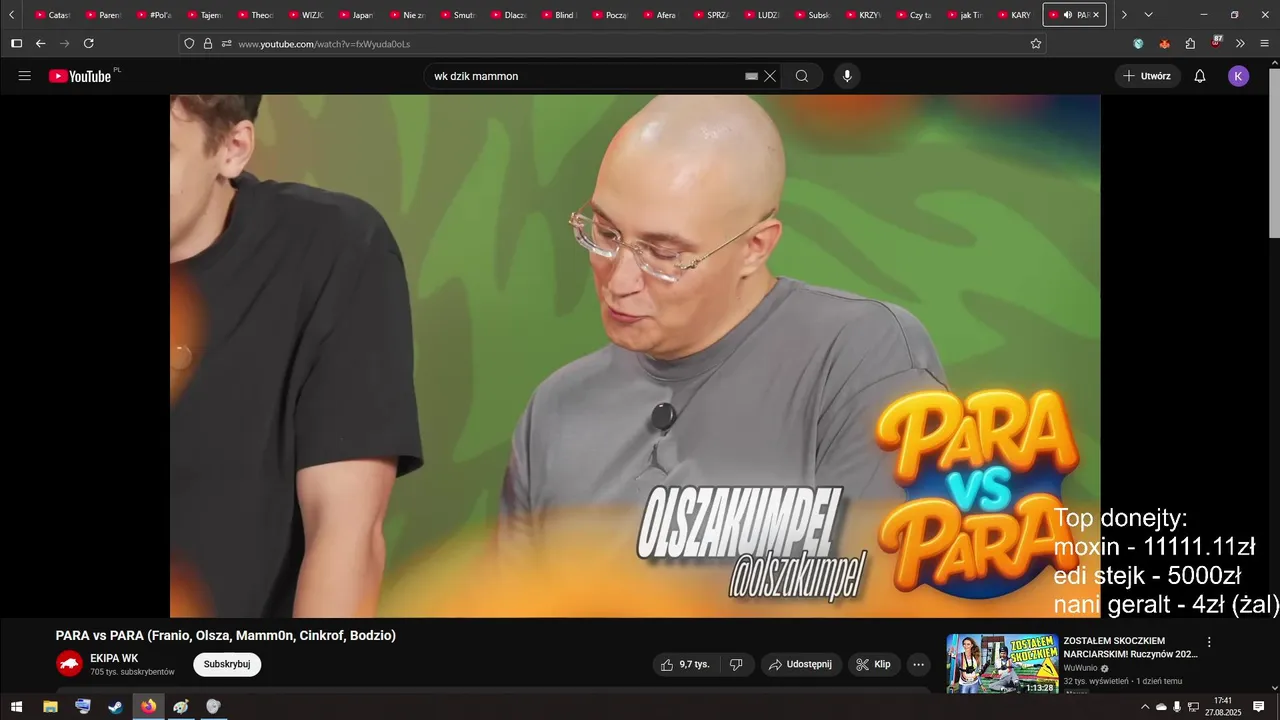The height and width of the screenshot is (720, 1280).
Task: Open on-screen keyboard in search box
Action: click(x=751, y=76)
